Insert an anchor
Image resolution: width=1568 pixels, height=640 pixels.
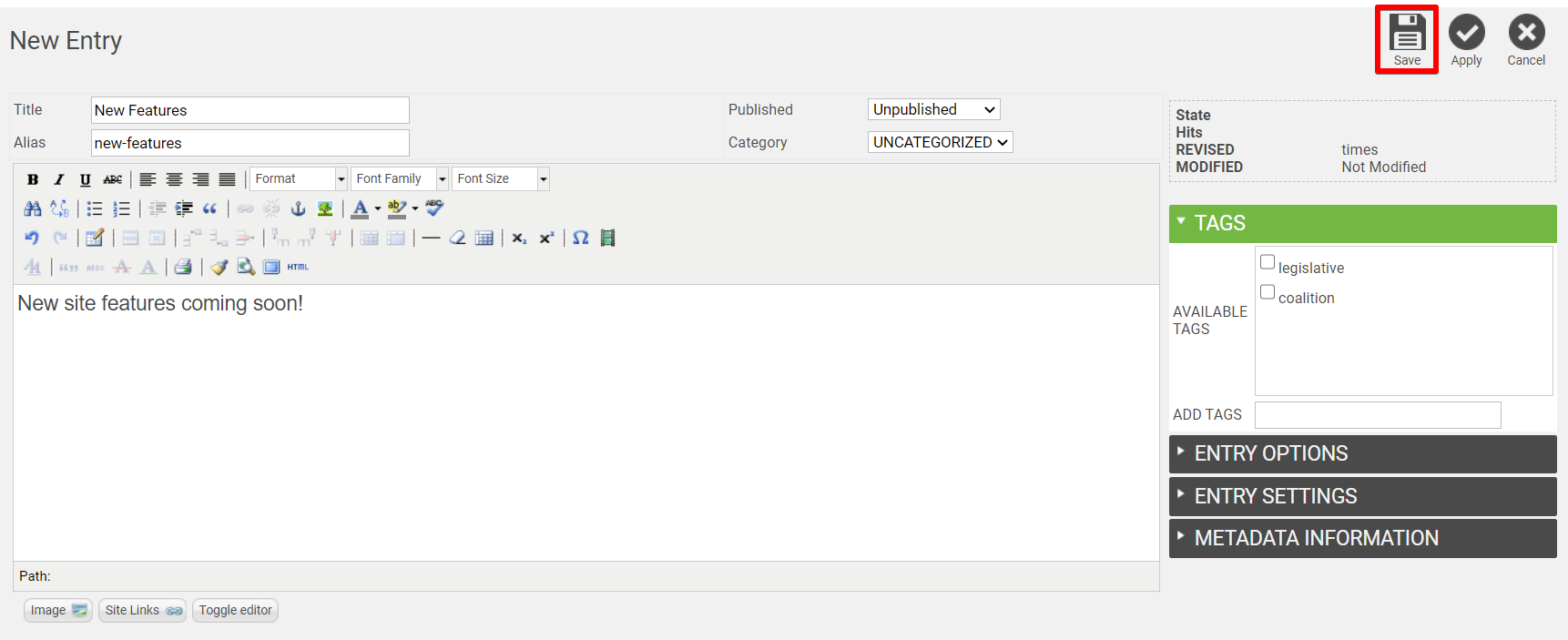pos(298,208)
